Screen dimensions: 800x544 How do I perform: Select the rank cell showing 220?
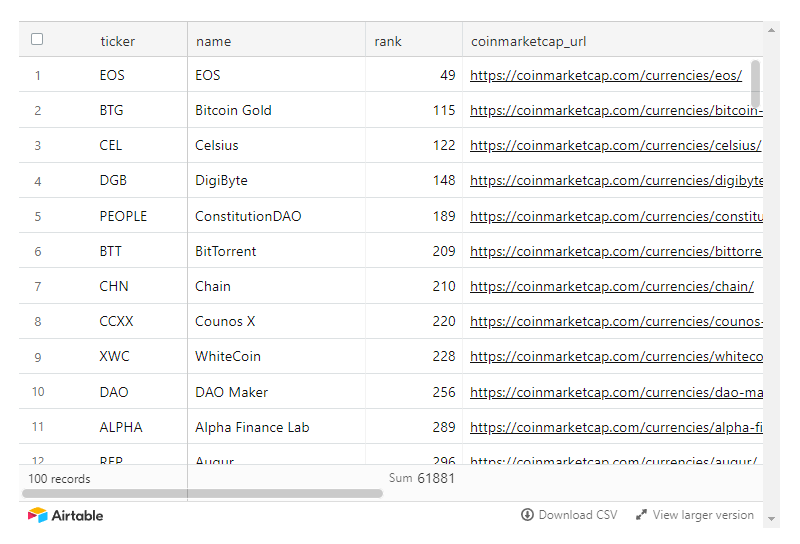414,322
